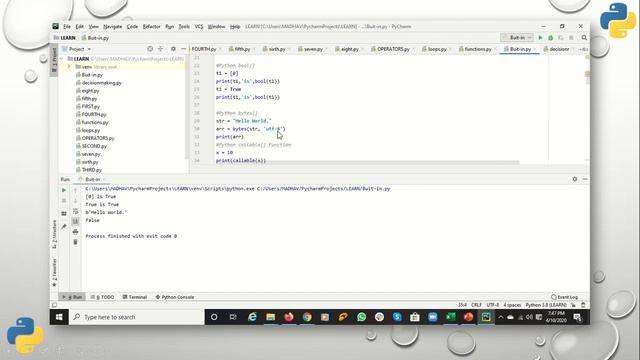Clear the Run console with the trash icon
The width and height of the screenshot is (640, 360).
click(75, 242)
